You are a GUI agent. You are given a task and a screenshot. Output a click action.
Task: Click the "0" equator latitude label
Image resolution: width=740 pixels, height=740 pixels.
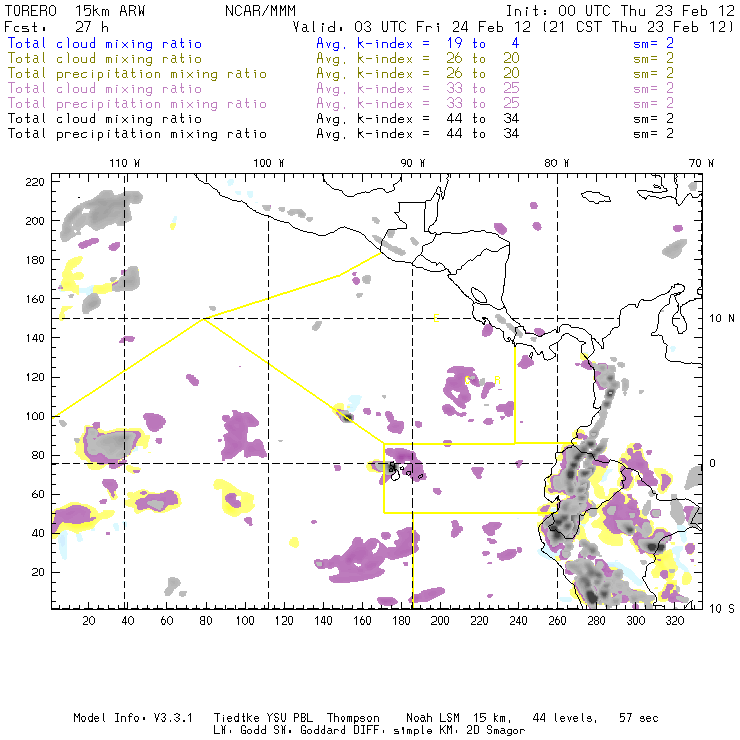pos(713,463)
